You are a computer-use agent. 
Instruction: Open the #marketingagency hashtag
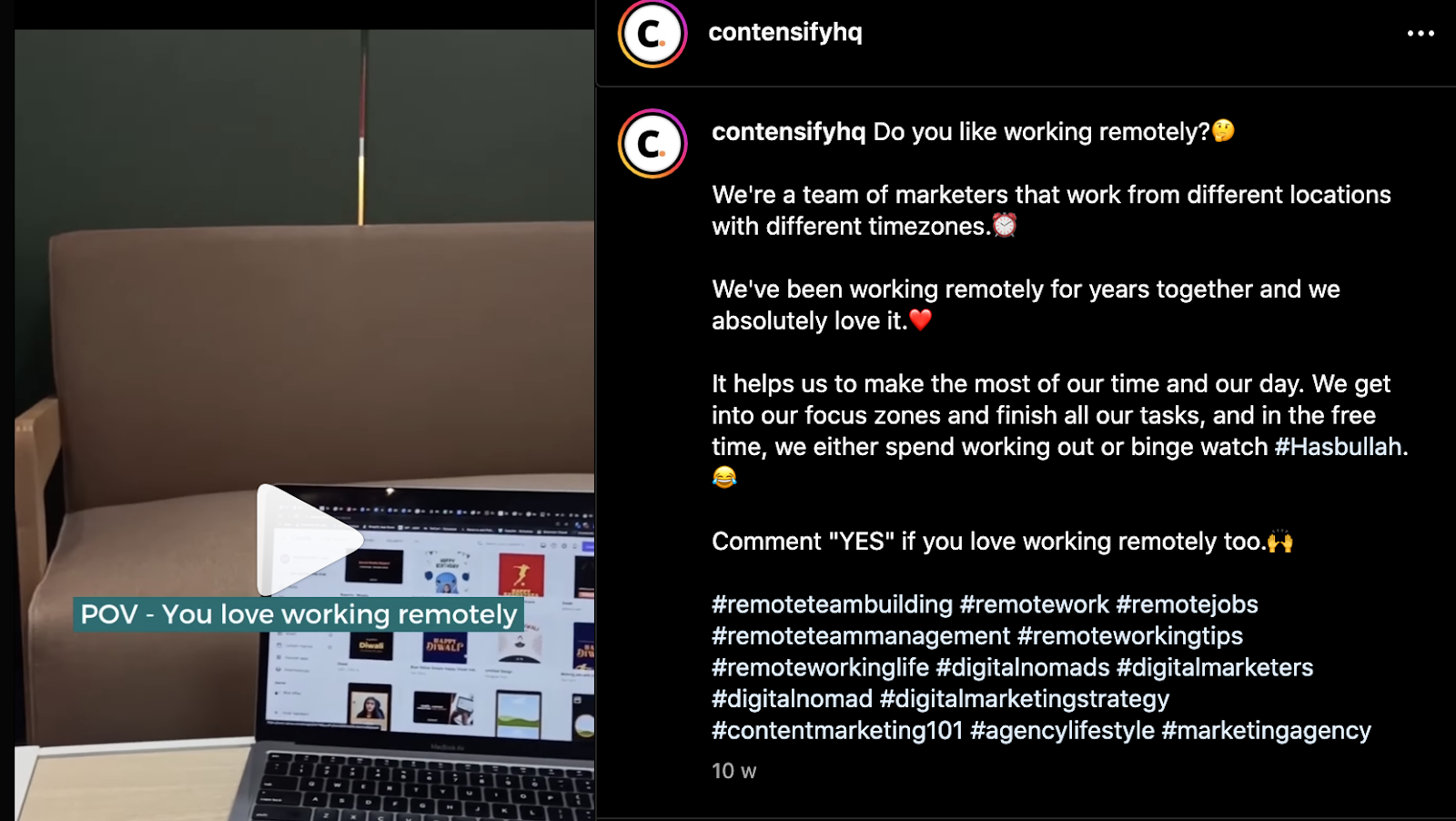click(x=1267, y=731)
